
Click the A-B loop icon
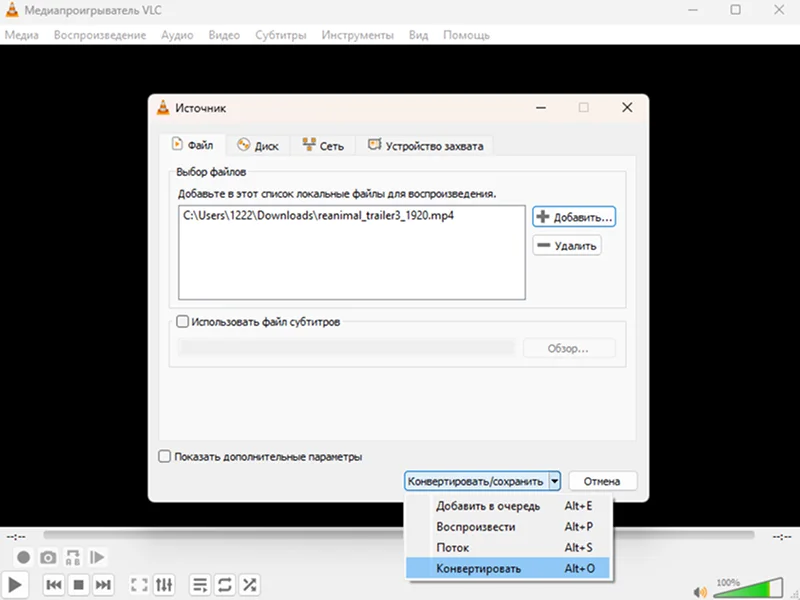click(73, 557)
